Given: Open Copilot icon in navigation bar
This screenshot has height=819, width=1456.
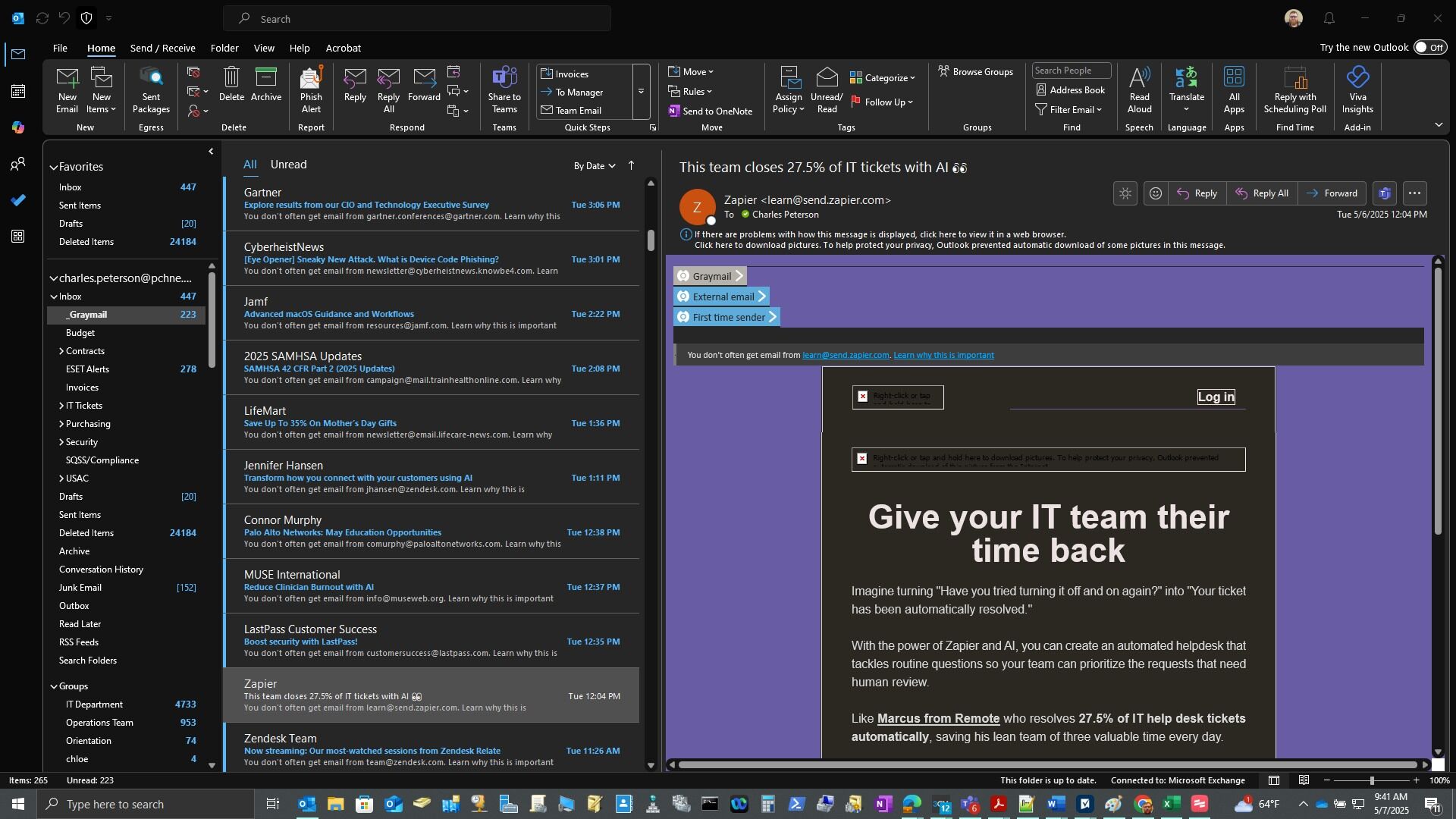Looking at the screenshot, I should [x=18, y=127].
